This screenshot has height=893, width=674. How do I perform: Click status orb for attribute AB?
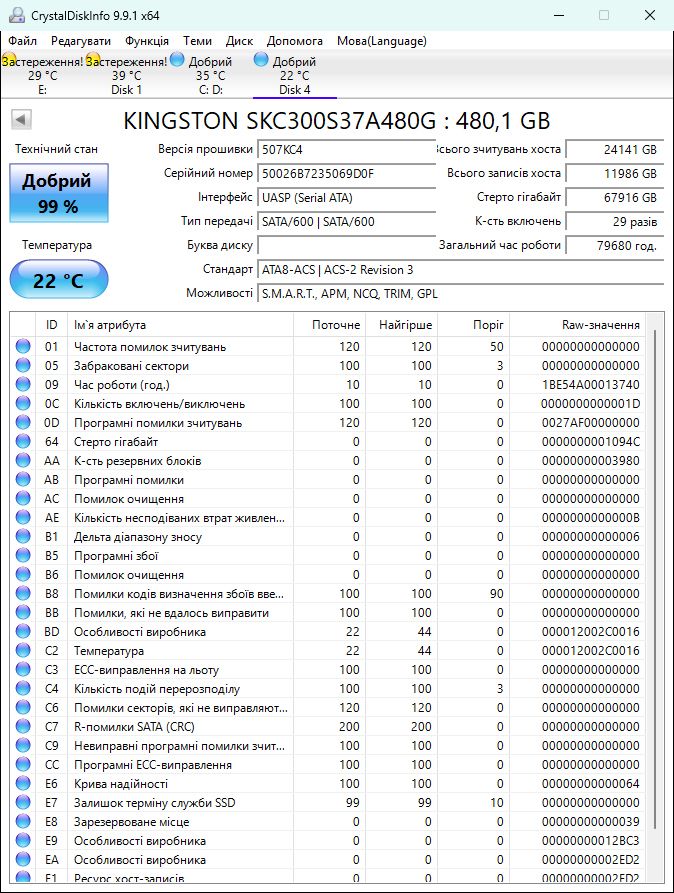pos(23,480)
